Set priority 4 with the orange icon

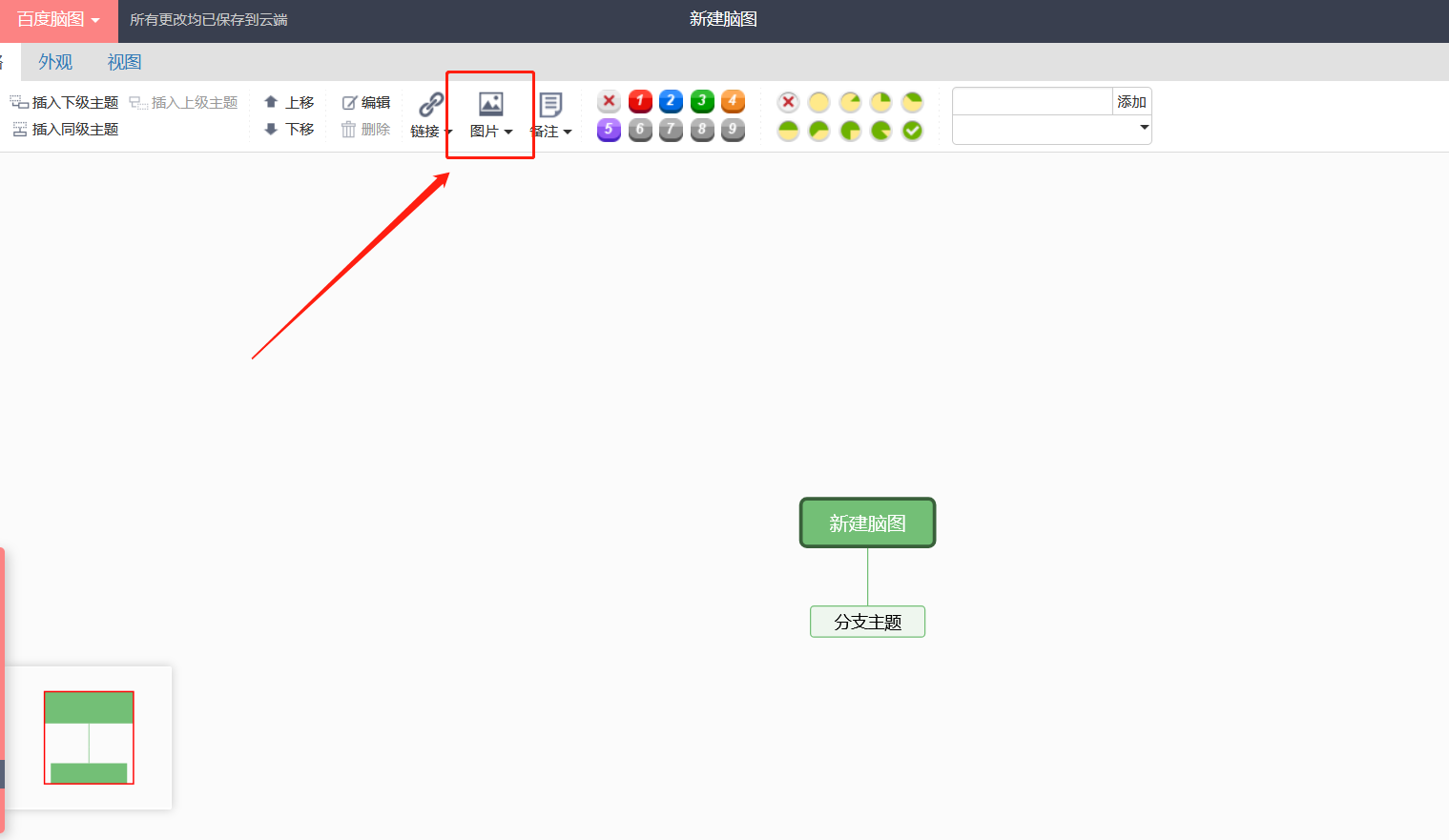click(x=733, y=101)
